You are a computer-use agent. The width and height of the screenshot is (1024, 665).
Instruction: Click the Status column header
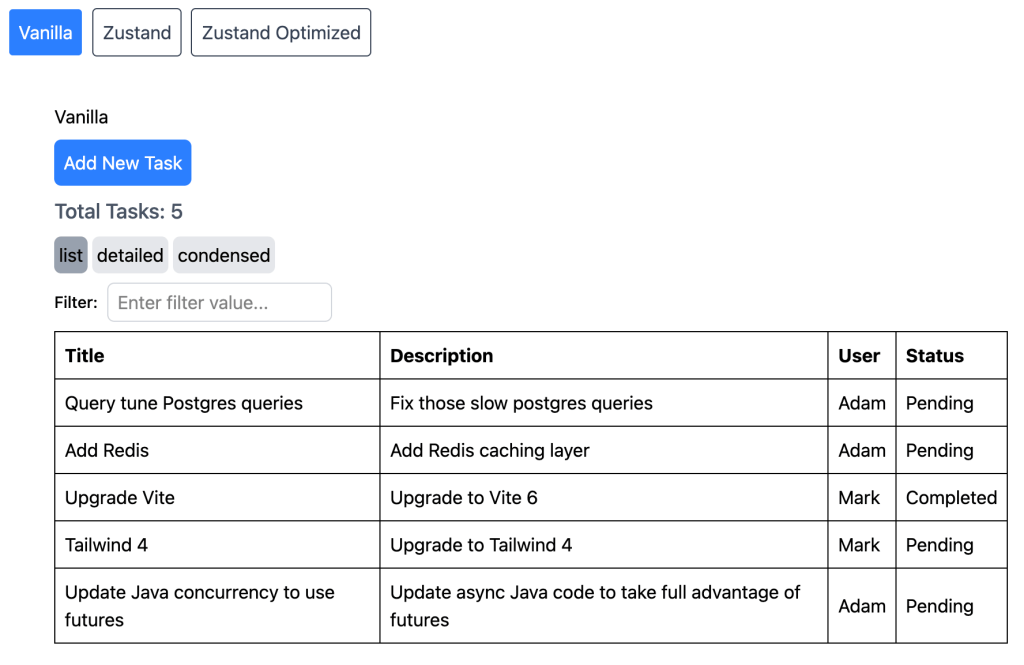tap(935, 355)
